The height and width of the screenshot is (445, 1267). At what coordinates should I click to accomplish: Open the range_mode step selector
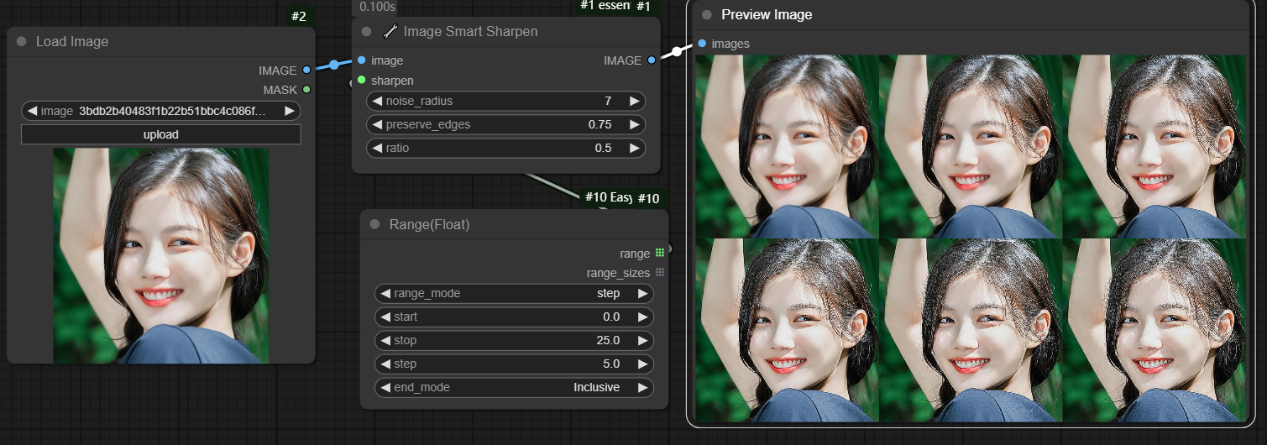pyautogui.click(x=514, y=294)
